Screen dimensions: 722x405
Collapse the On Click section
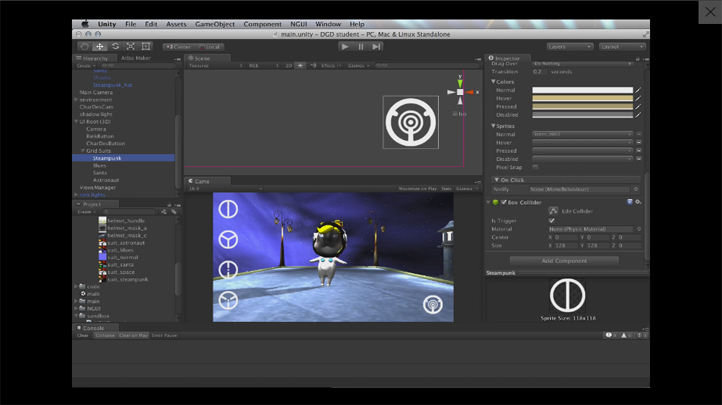pos(496,180)
